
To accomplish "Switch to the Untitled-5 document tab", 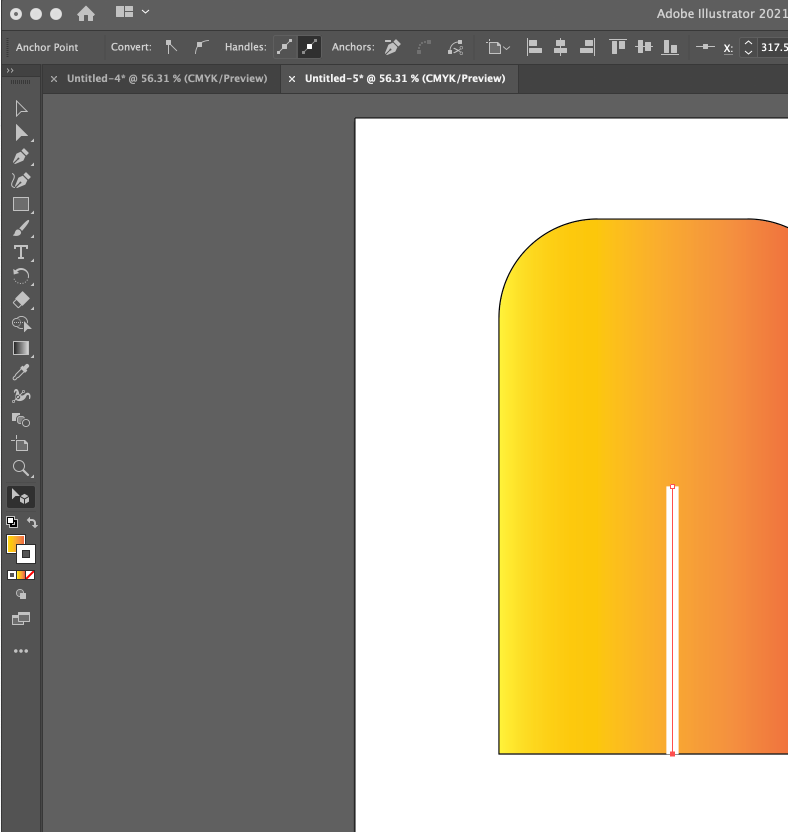I will point(404,78).
